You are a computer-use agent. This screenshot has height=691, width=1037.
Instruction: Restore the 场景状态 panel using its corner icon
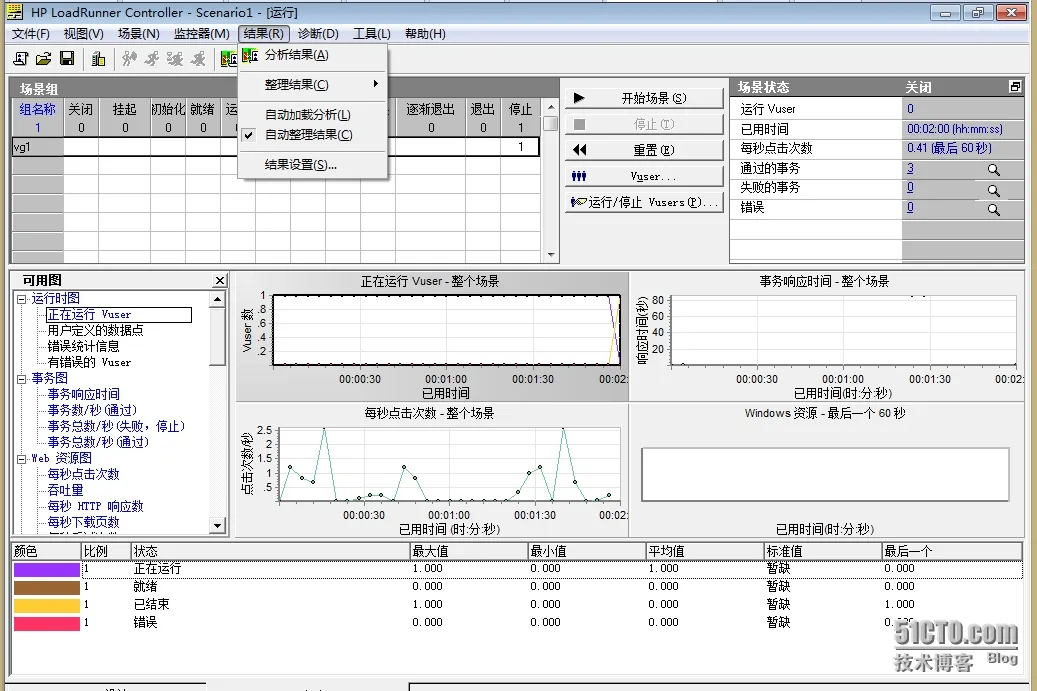pyautogui.click(x=1015, y=87)
